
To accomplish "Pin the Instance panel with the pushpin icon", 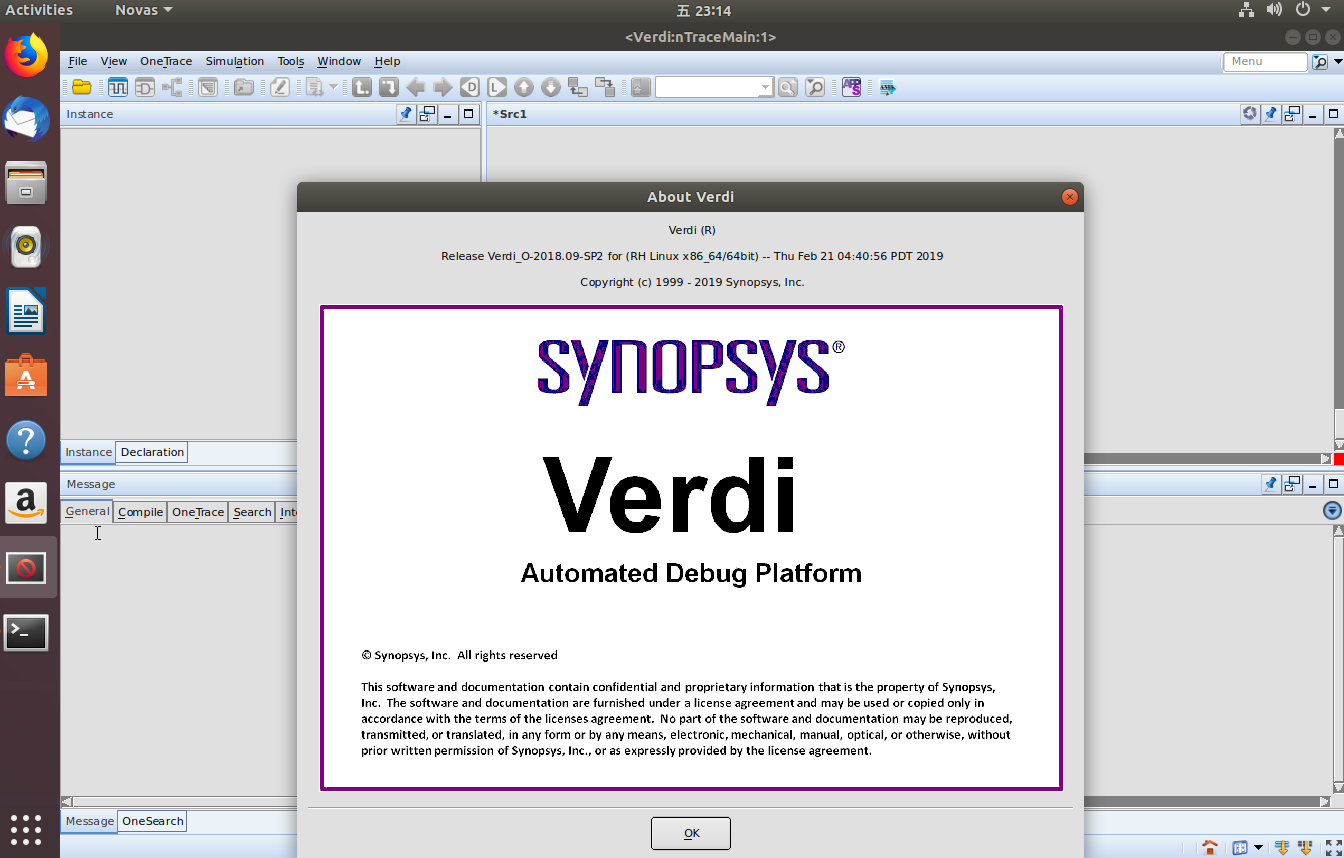I will point(406,114).
